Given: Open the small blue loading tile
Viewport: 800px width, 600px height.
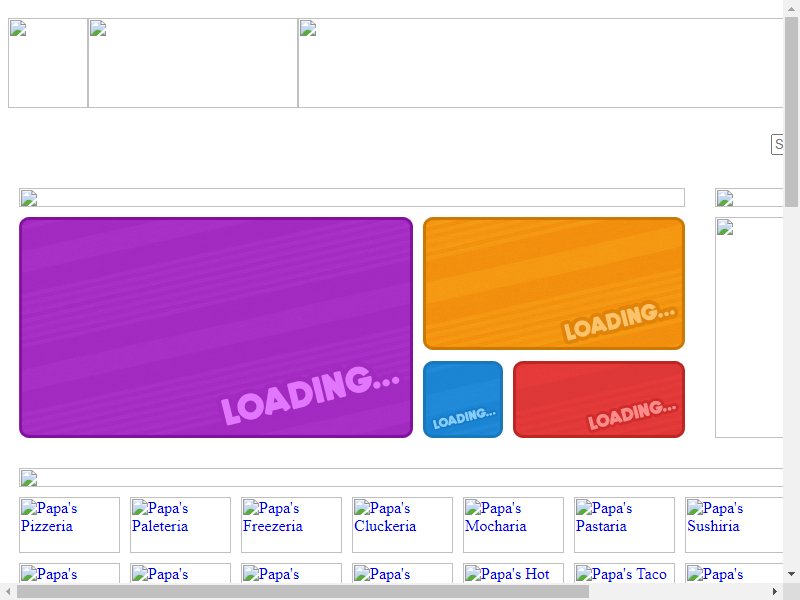Looking at the screenshot, I should [463, 399].
